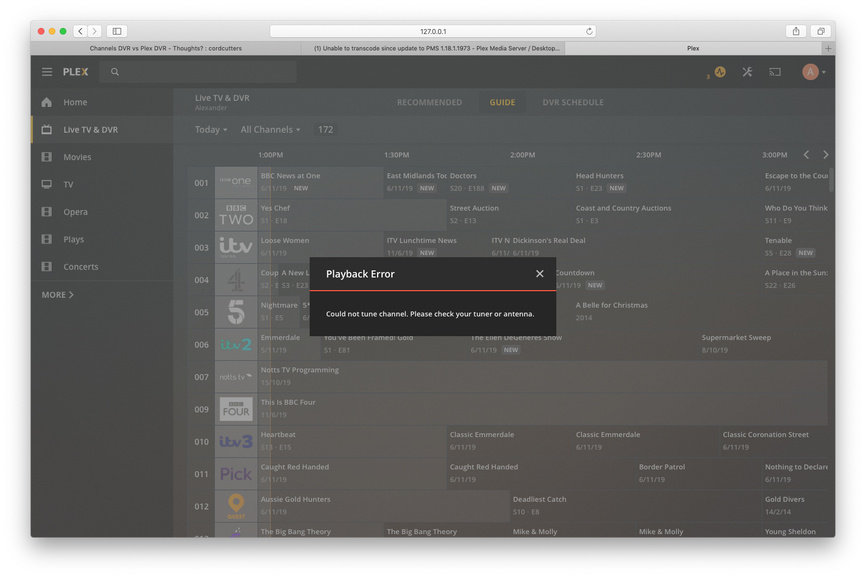Open Aussie Gold Hunters entry
The height and width of the screenshot is (578, 866).
pos(383,506)
